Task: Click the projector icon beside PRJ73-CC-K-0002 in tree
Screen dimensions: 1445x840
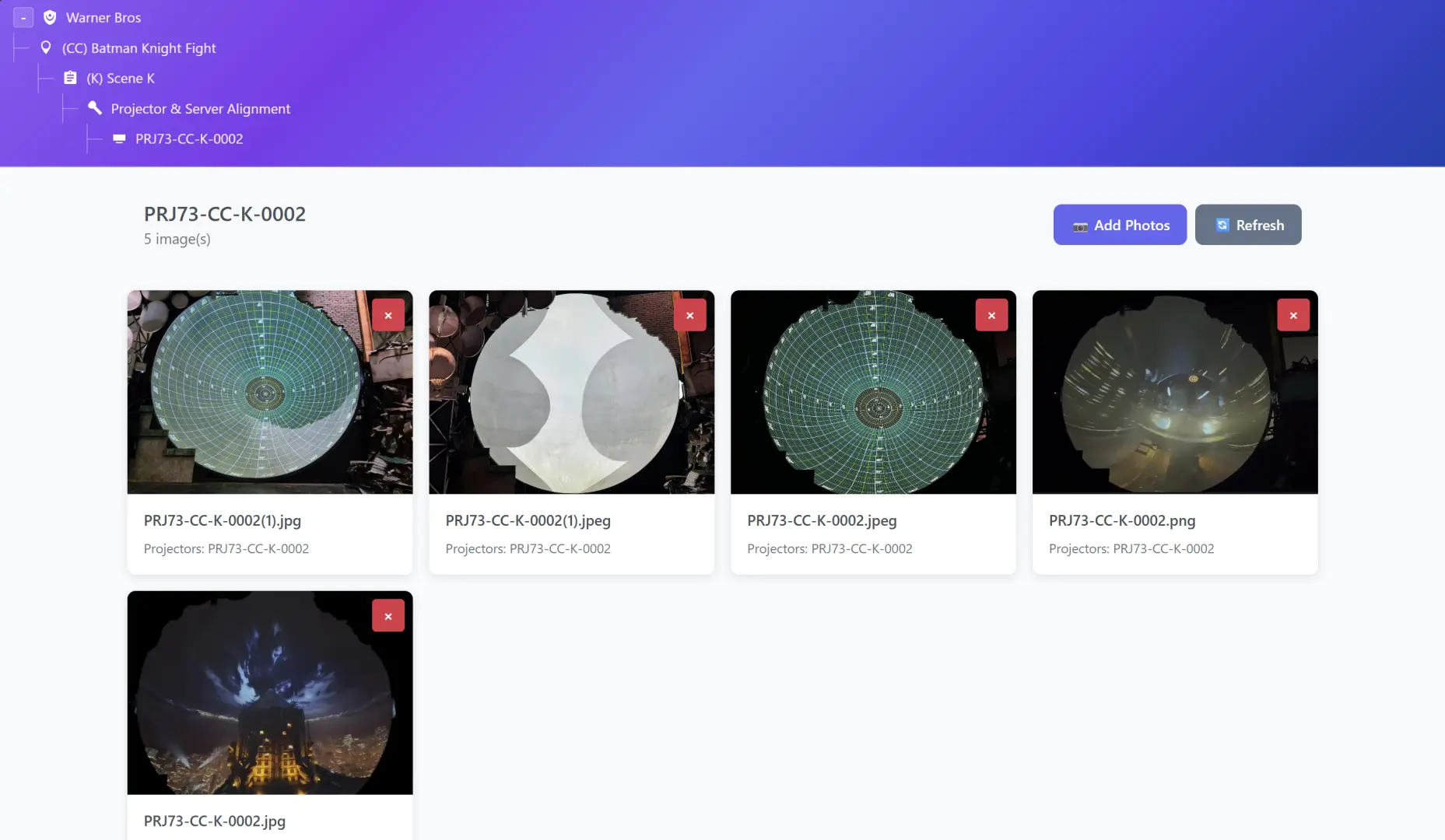Action: [119, 138]
